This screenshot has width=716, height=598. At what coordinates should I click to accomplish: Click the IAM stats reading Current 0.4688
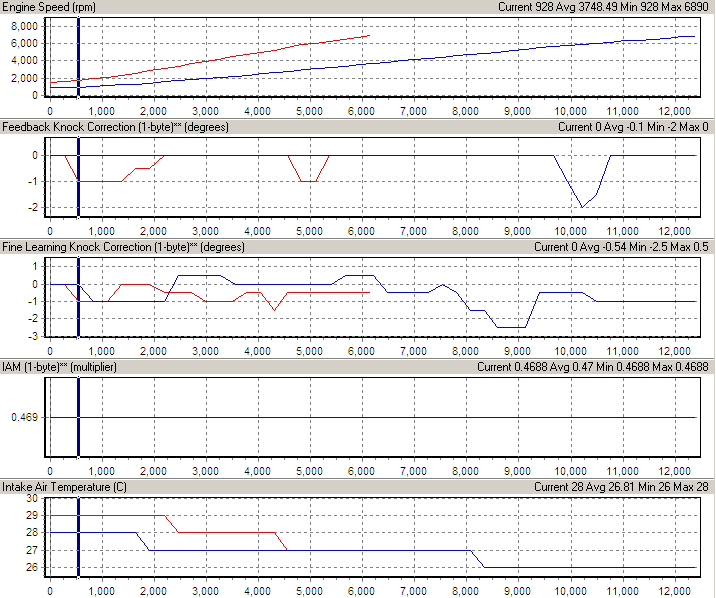coord(512,367)
